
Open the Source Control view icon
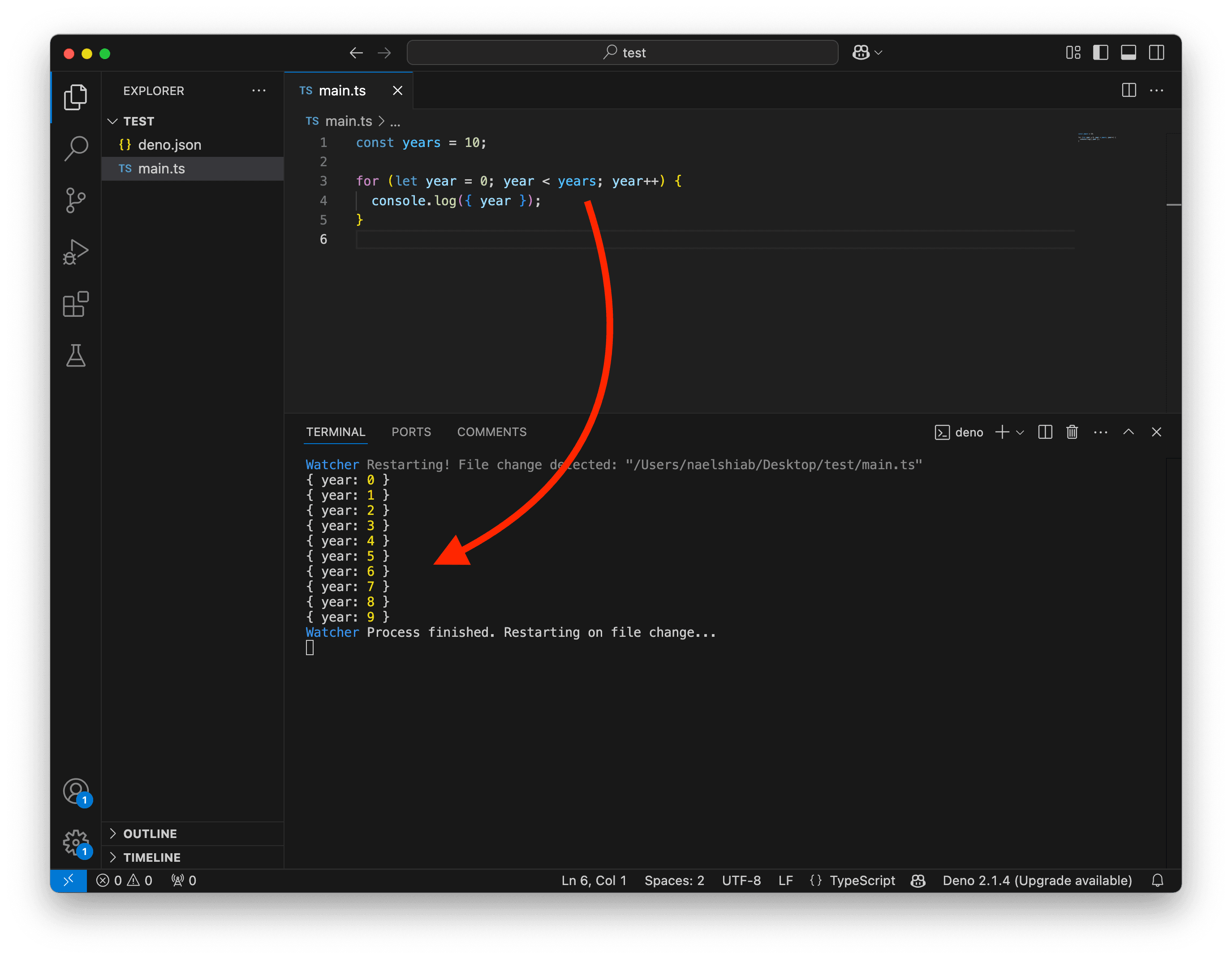(76, 200)
